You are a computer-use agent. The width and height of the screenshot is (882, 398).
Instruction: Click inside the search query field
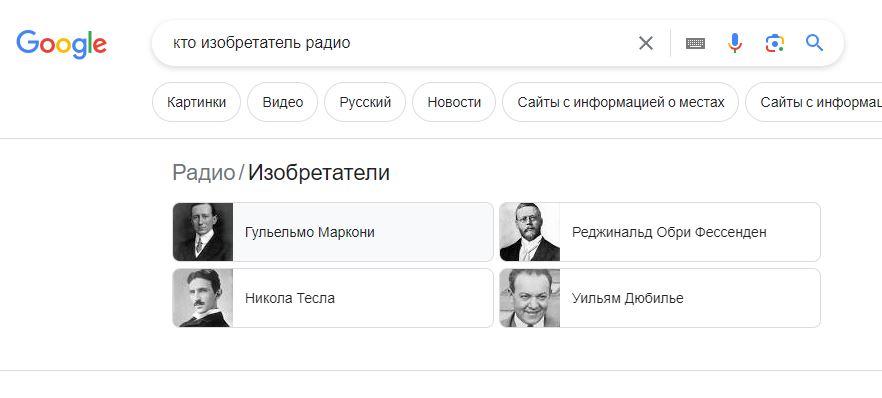pyautogui.click(x=394, y=43)
